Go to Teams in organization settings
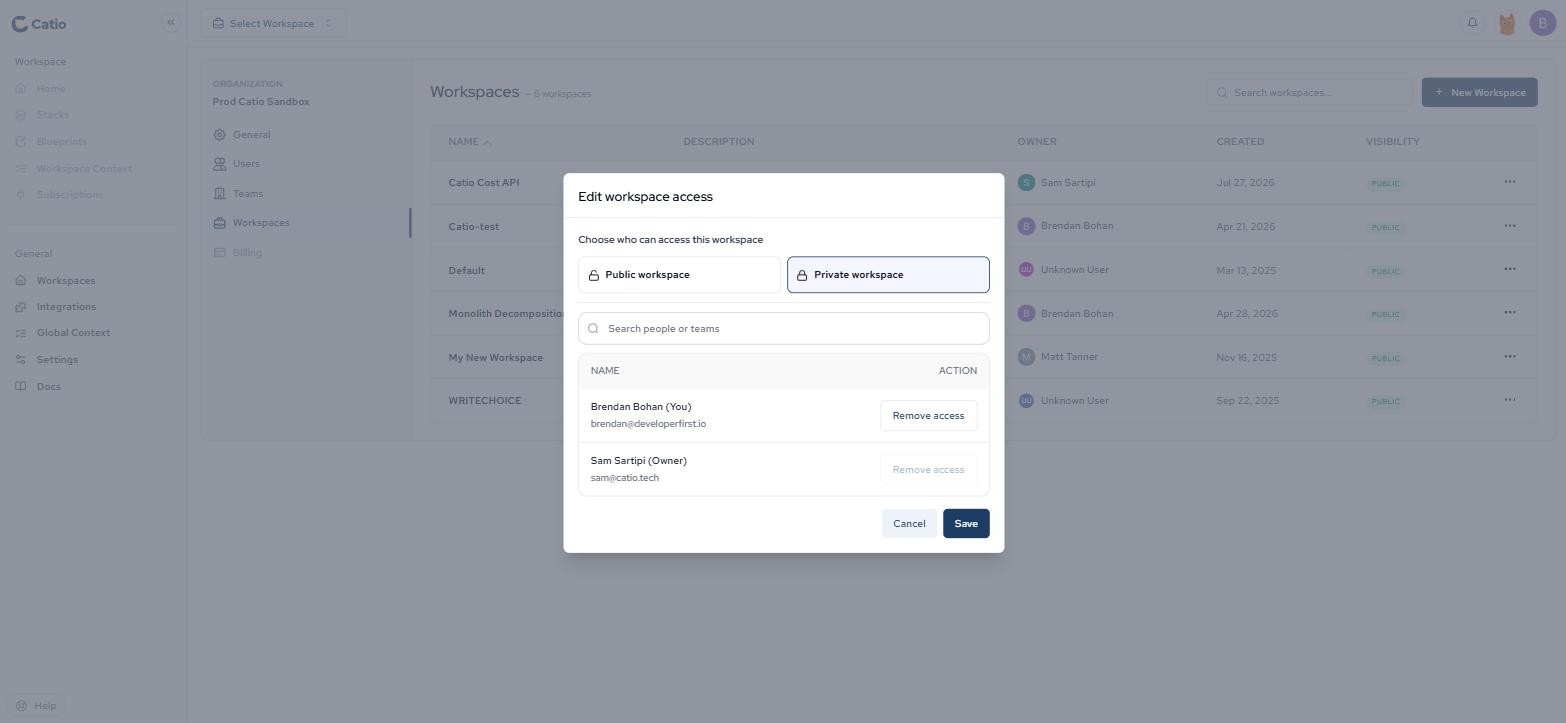Viewport: 1566px width, 723px height. [247, 194]
